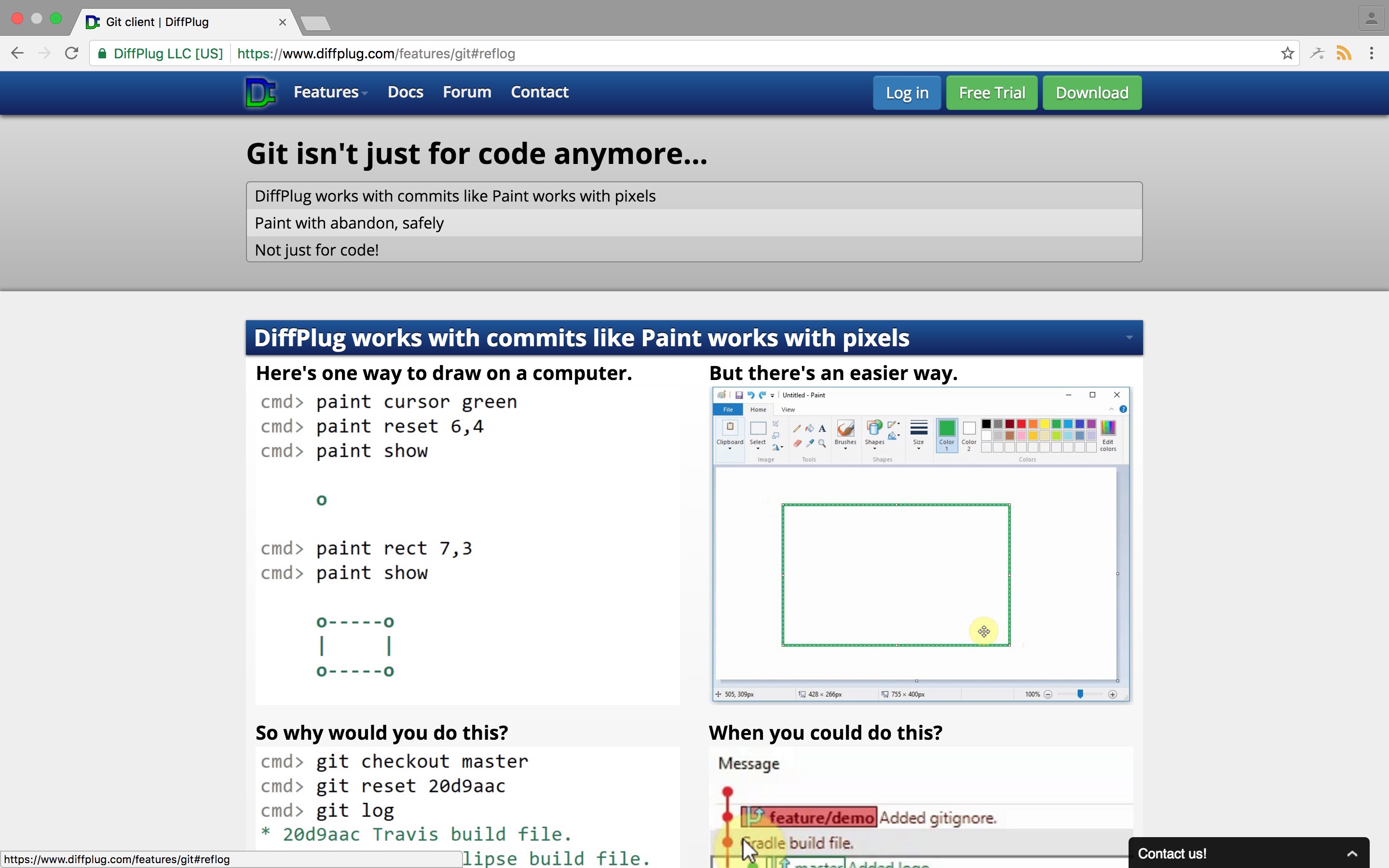Open a new browser tab
This screenshot has width=1389, height=868.
(315, 23)
